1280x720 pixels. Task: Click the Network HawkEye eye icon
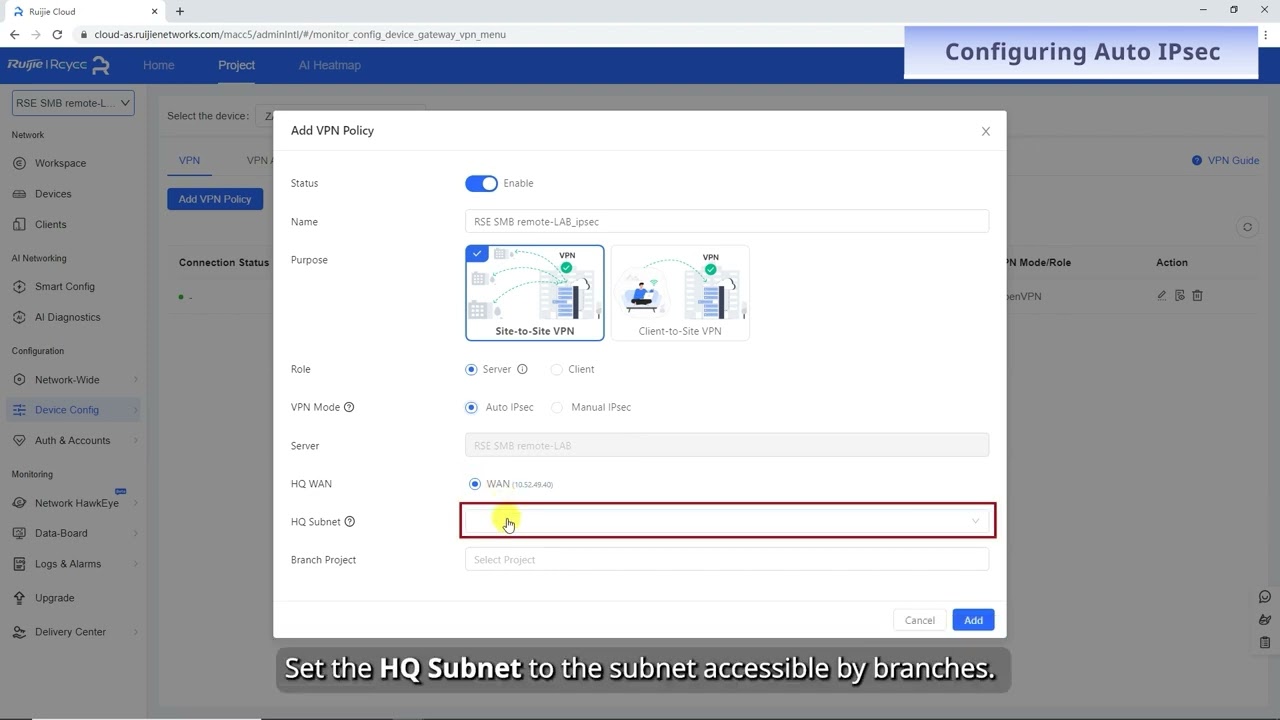[19, 503]
